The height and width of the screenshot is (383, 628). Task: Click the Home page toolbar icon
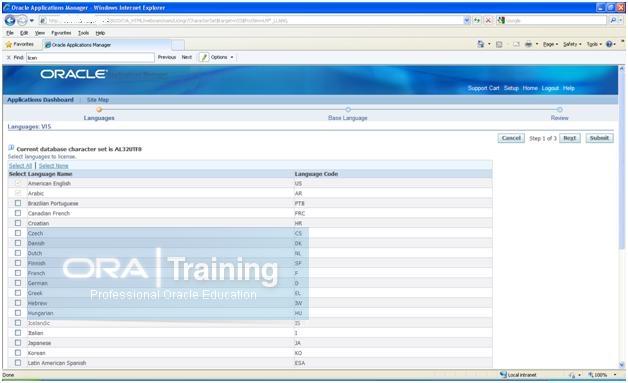(480, 44)
